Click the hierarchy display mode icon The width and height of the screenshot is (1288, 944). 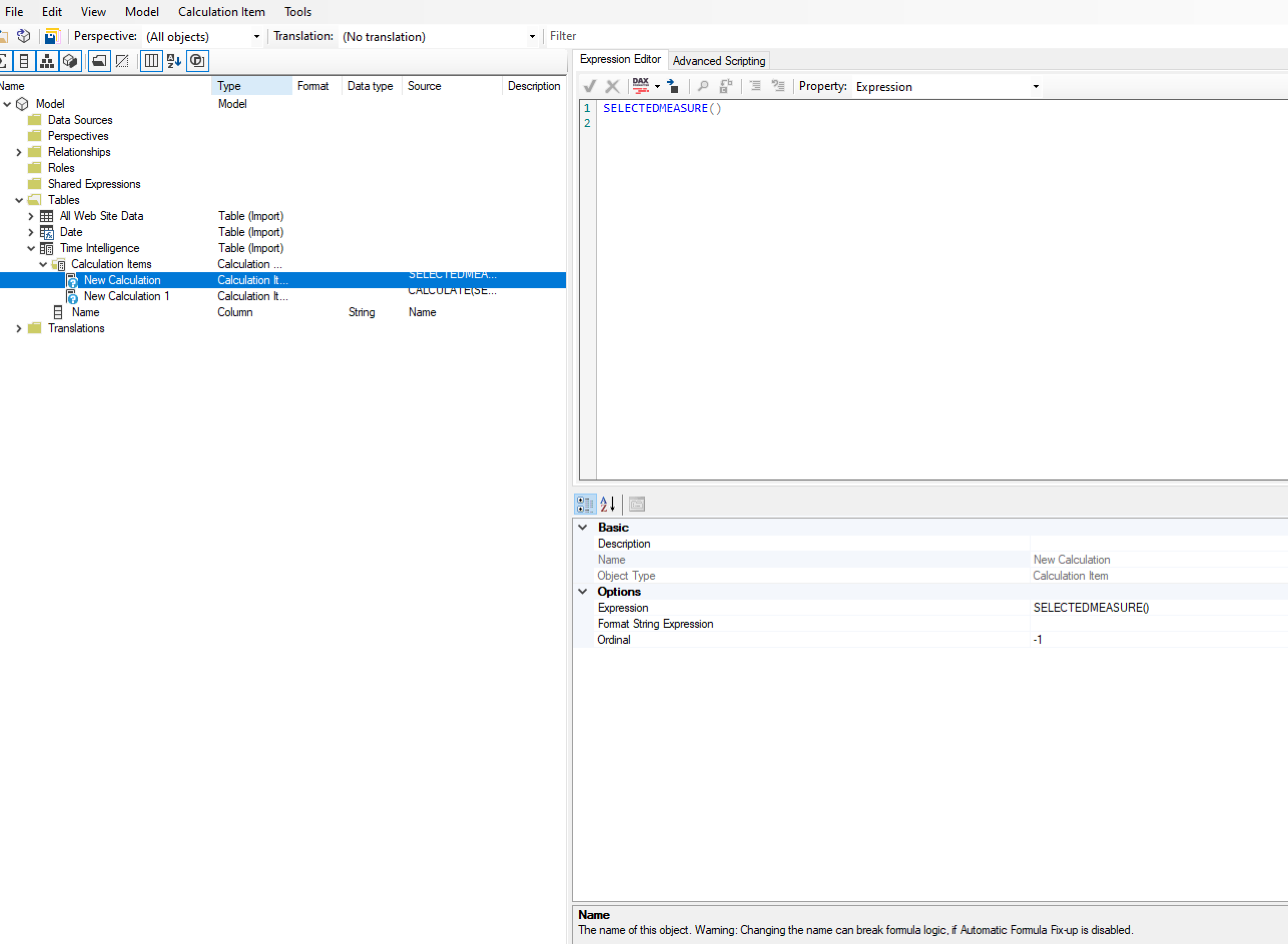tap(47, 61)
